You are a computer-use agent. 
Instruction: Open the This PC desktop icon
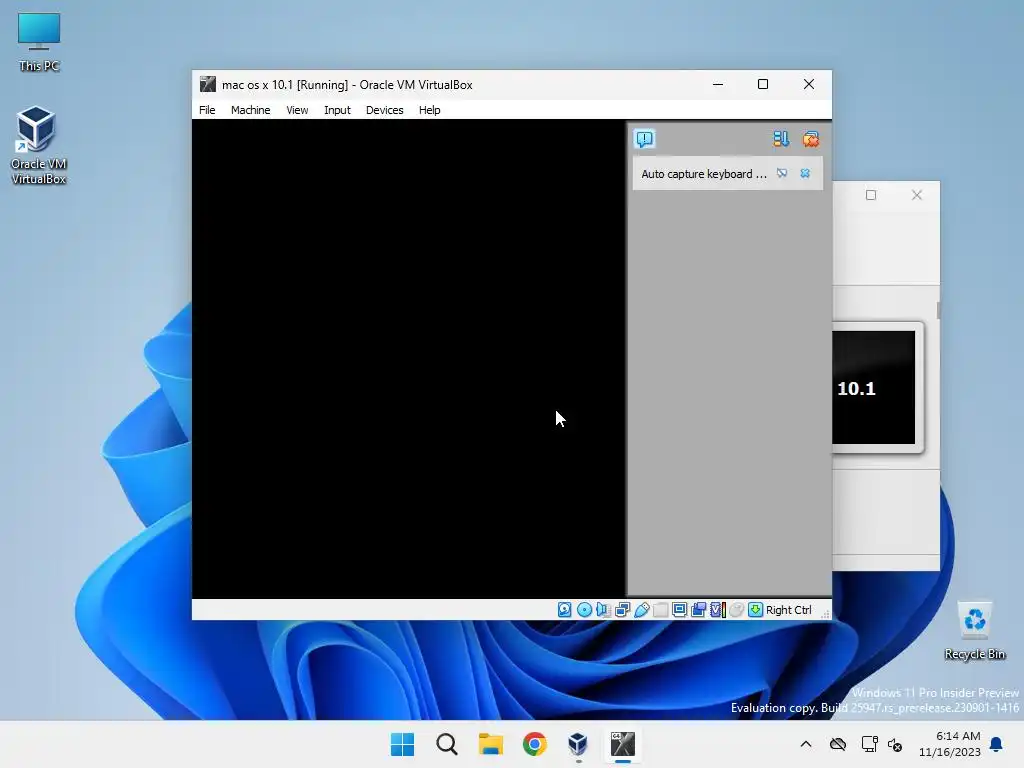point(39,42)
